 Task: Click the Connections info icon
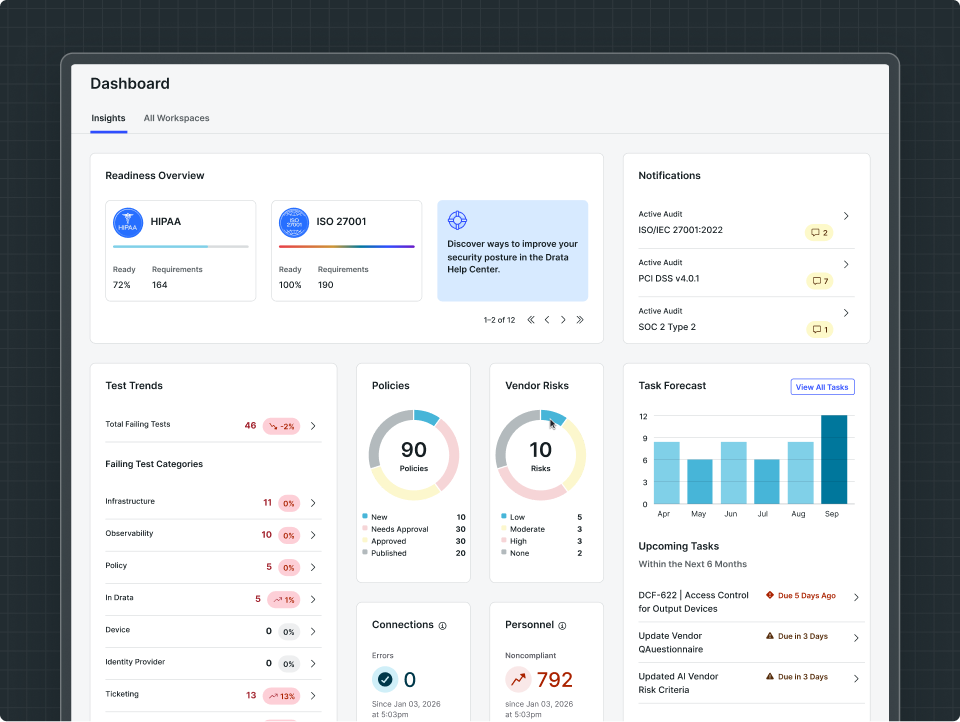(443, 626)
